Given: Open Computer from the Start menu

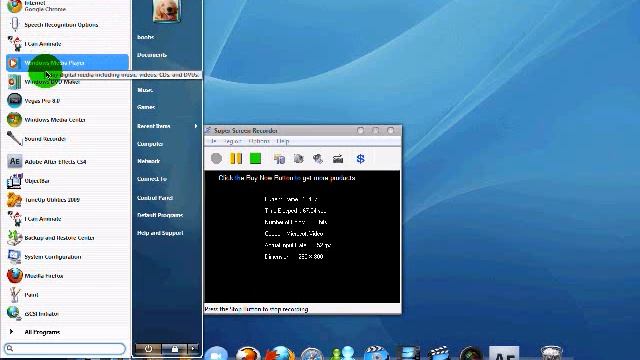Looking at the screenshot, I should pyautogui.click(x=150, y=144).
